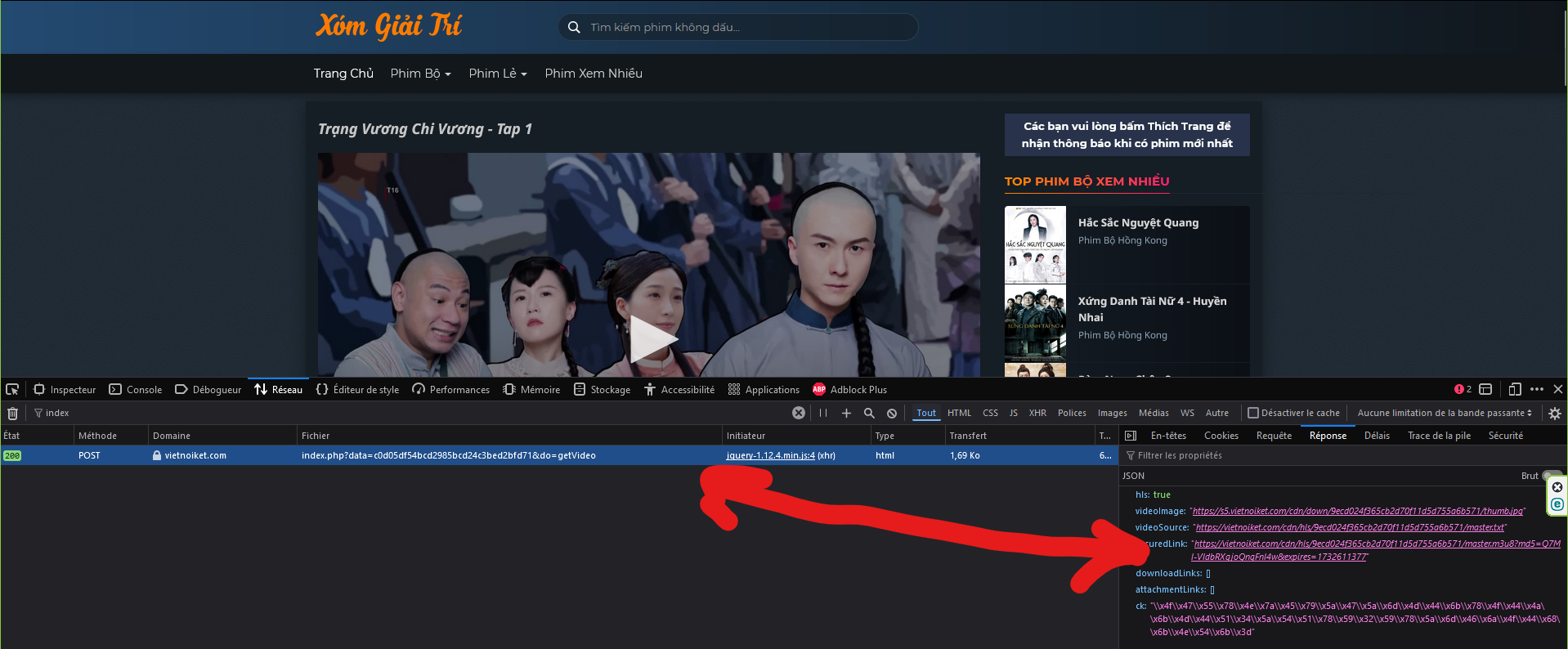Toggle the WS request filter
The width and height of the screenshot is (1568, 649).
tap(1188, 414)
